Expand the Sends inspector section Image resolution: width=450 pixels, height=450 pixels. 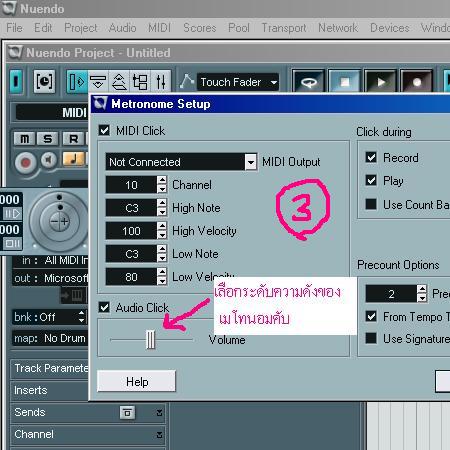tap(159, 413)
